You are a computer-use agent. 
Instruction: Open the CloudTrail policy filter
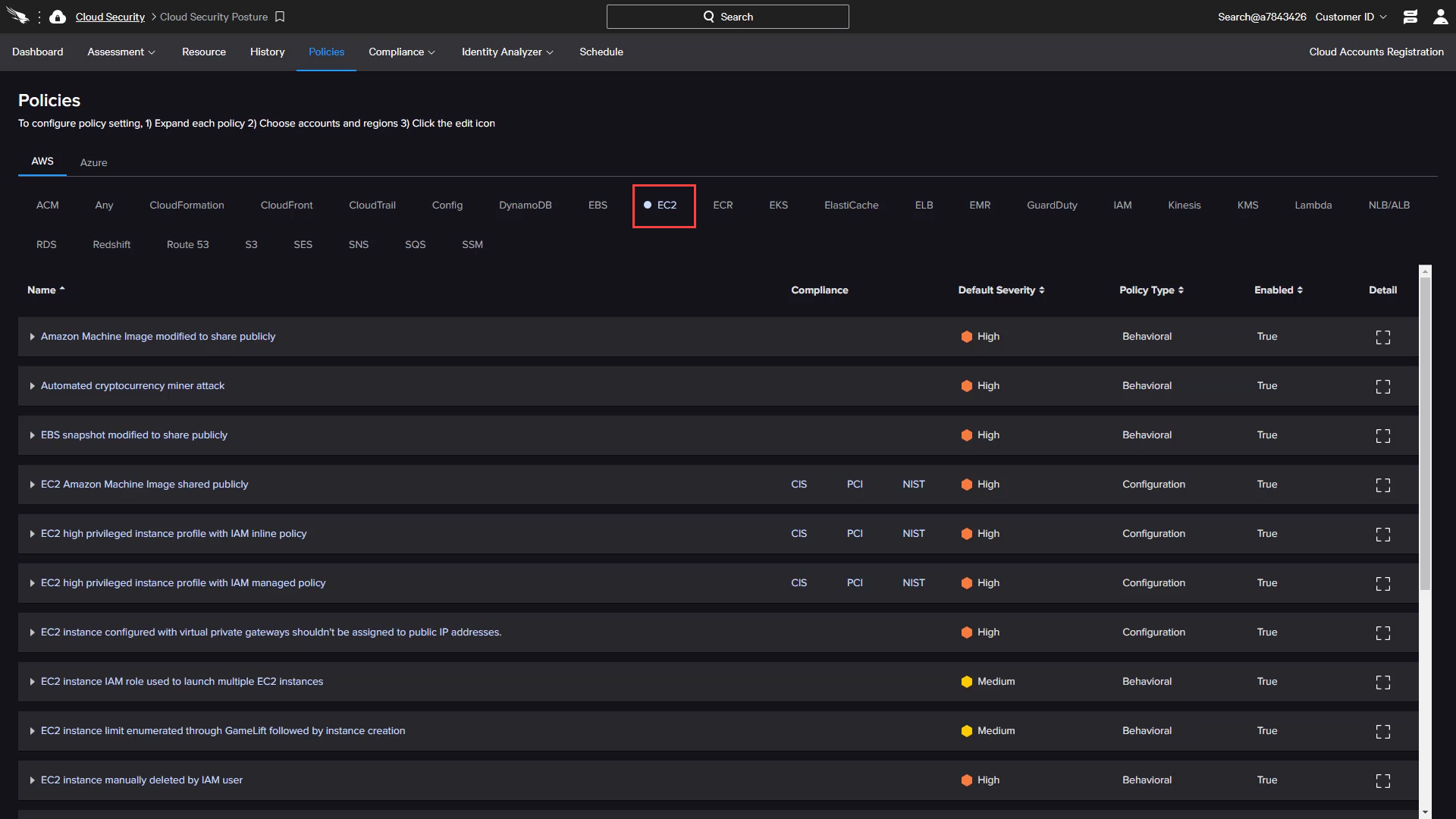[372, 205]
